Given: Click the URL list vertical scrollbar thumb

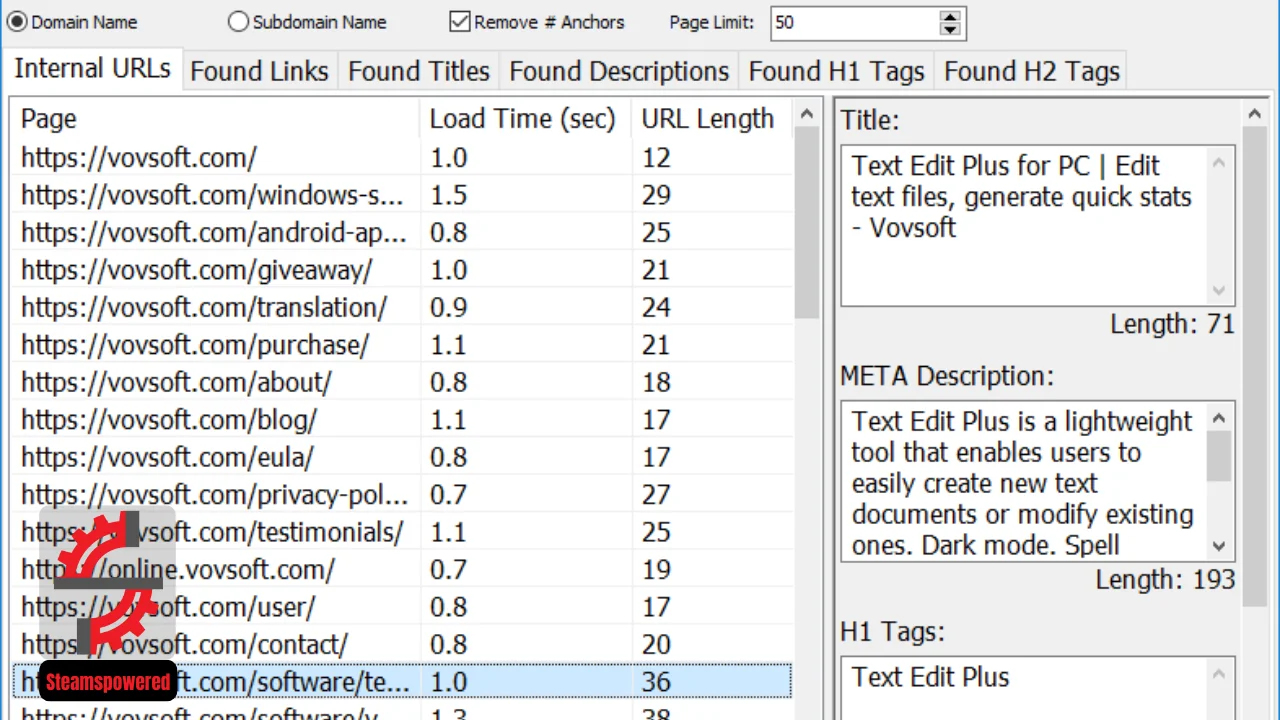Looking at the screenshot, I should 807,225.
